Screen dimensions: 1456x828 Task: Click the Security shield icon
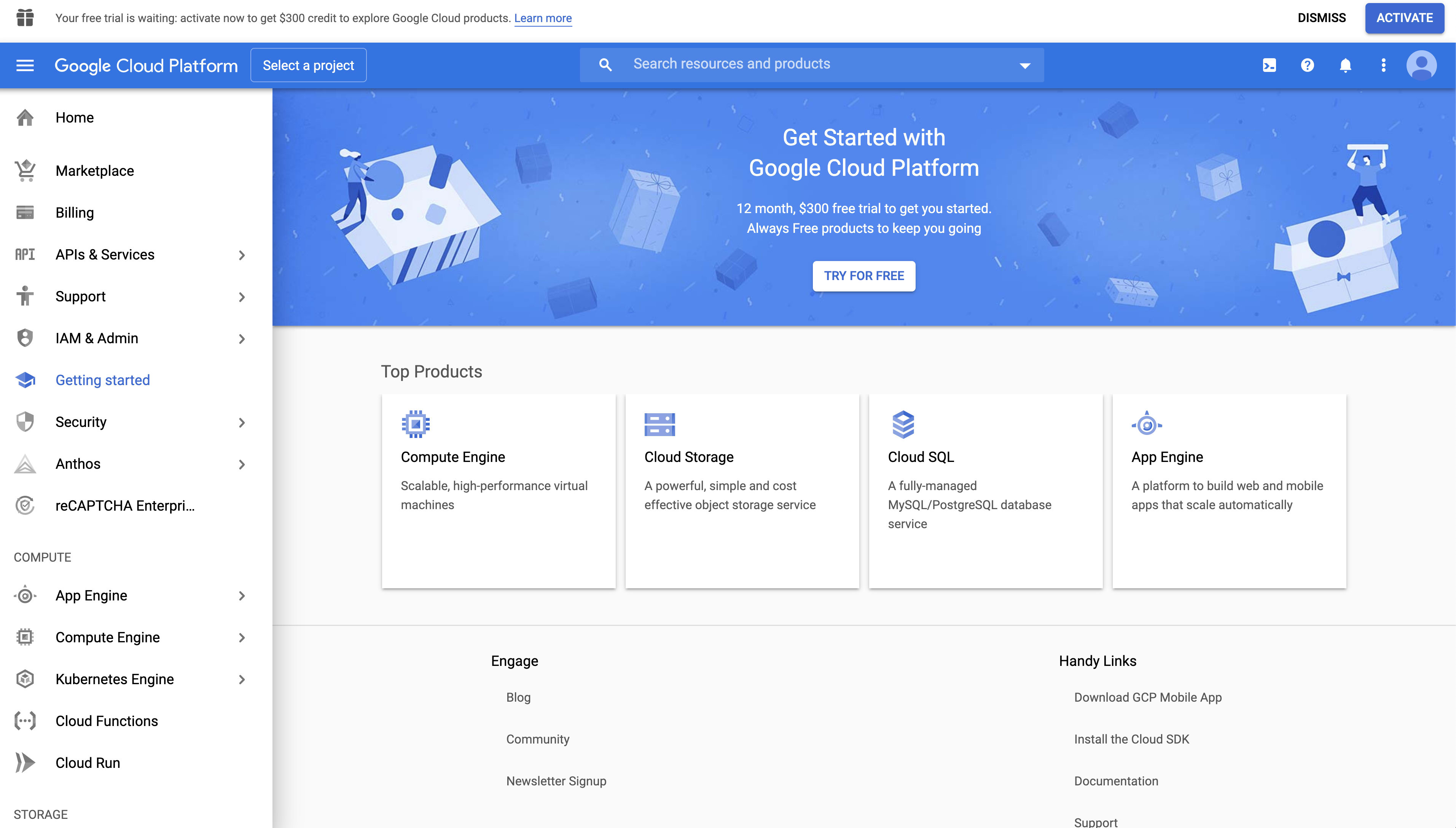(25, 422)
